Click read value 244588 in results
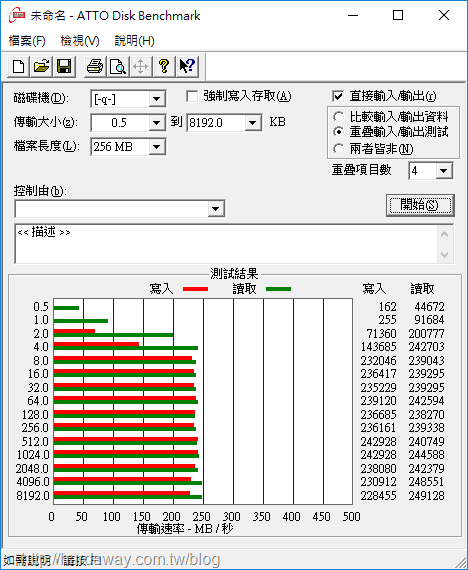The width and height of the screenshot is (468, 570). coord(426,455)
